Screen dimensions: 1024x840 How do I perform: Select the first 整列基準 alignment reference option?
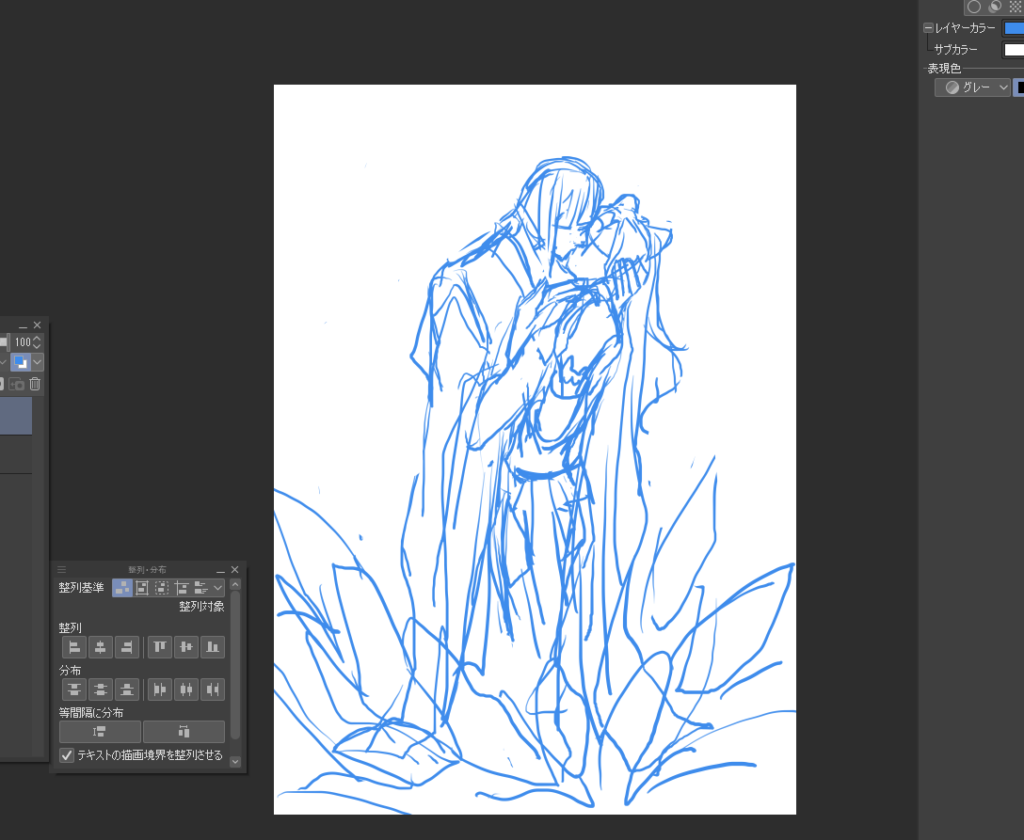[x=122, y=588]
